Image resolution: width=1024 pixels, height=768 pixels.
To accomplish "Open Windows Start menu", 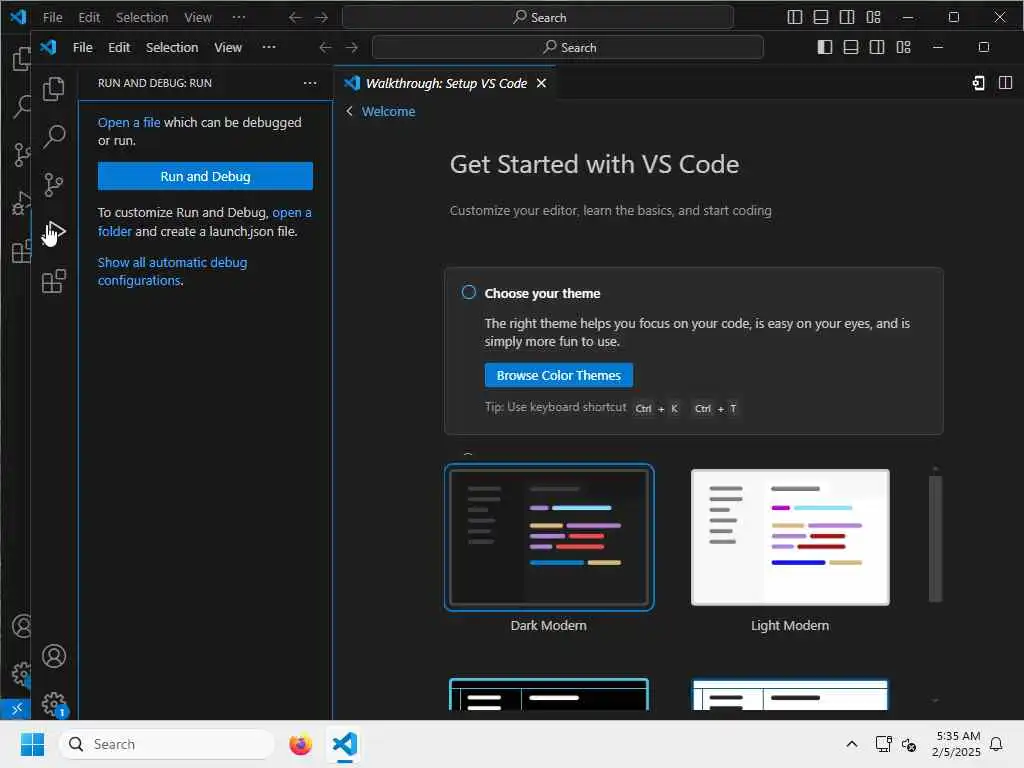I will (32, 744).
